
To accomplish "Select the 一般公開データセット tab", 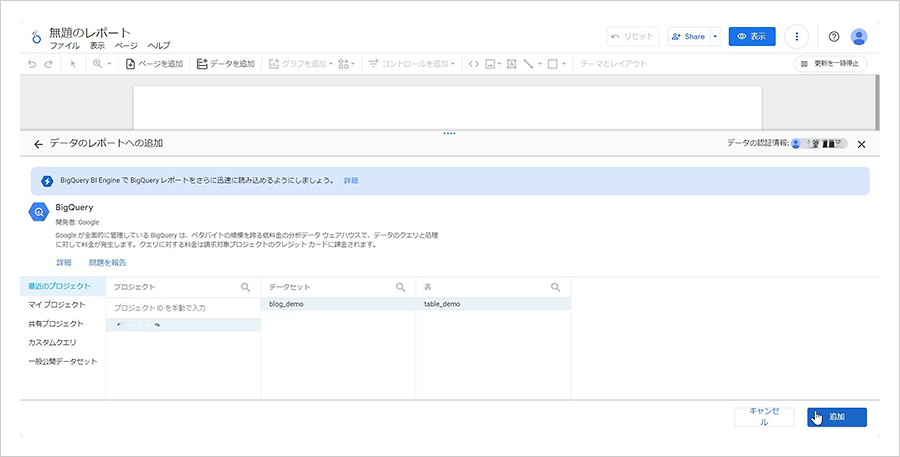I will [x=63, y=361].
